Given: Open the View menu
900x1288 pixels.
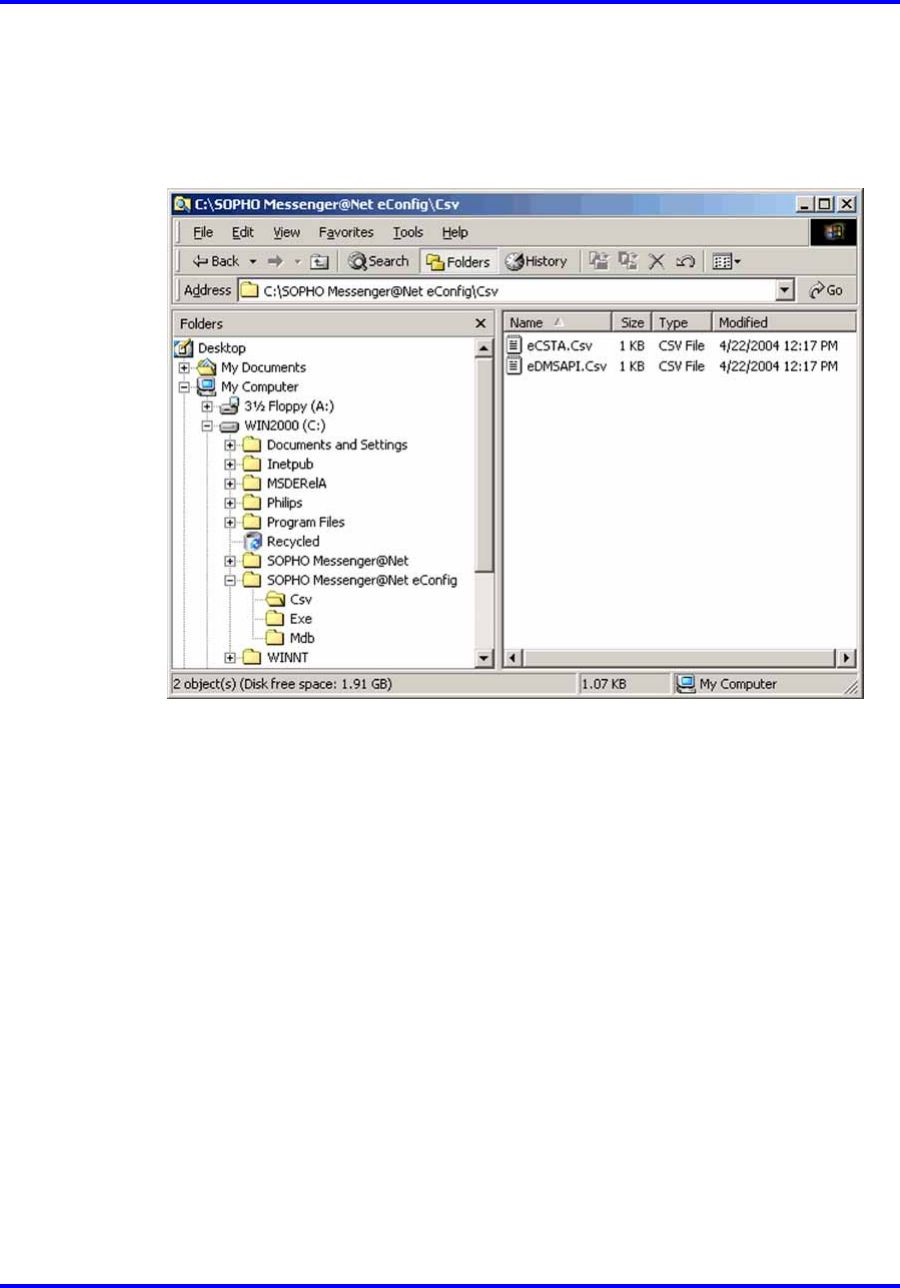Looking at the screenshot, I should (287, 232).
